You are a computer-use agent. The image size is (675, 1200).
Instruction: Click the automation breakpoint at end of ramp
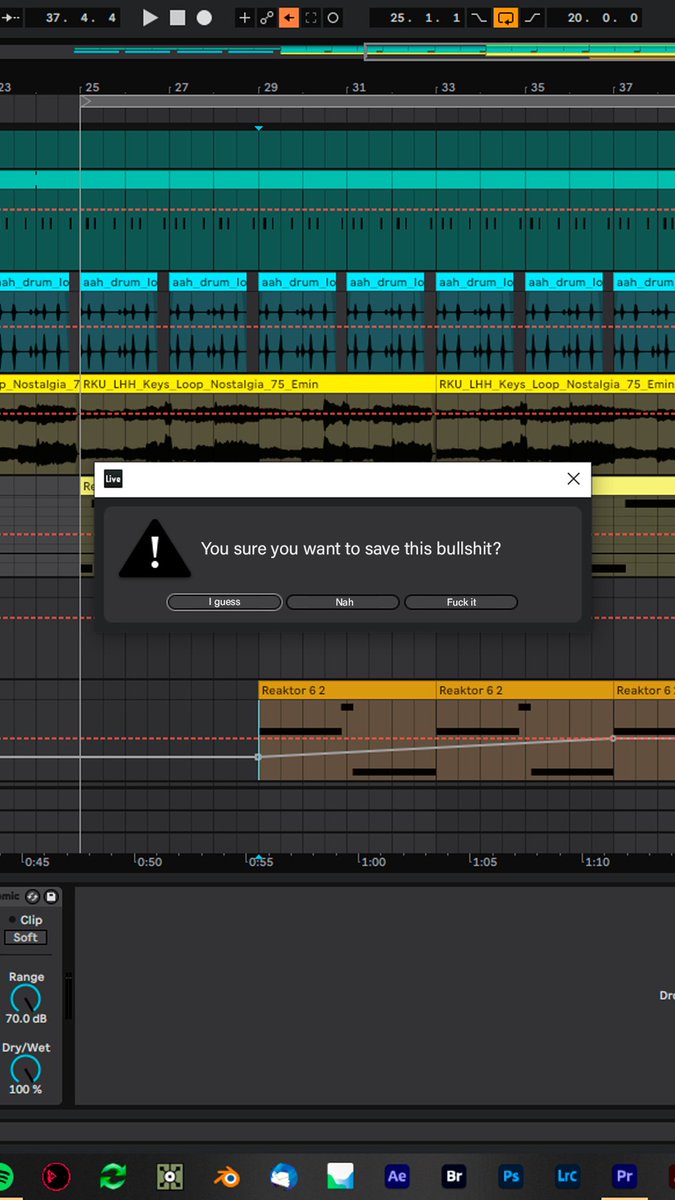coord(613,738)
